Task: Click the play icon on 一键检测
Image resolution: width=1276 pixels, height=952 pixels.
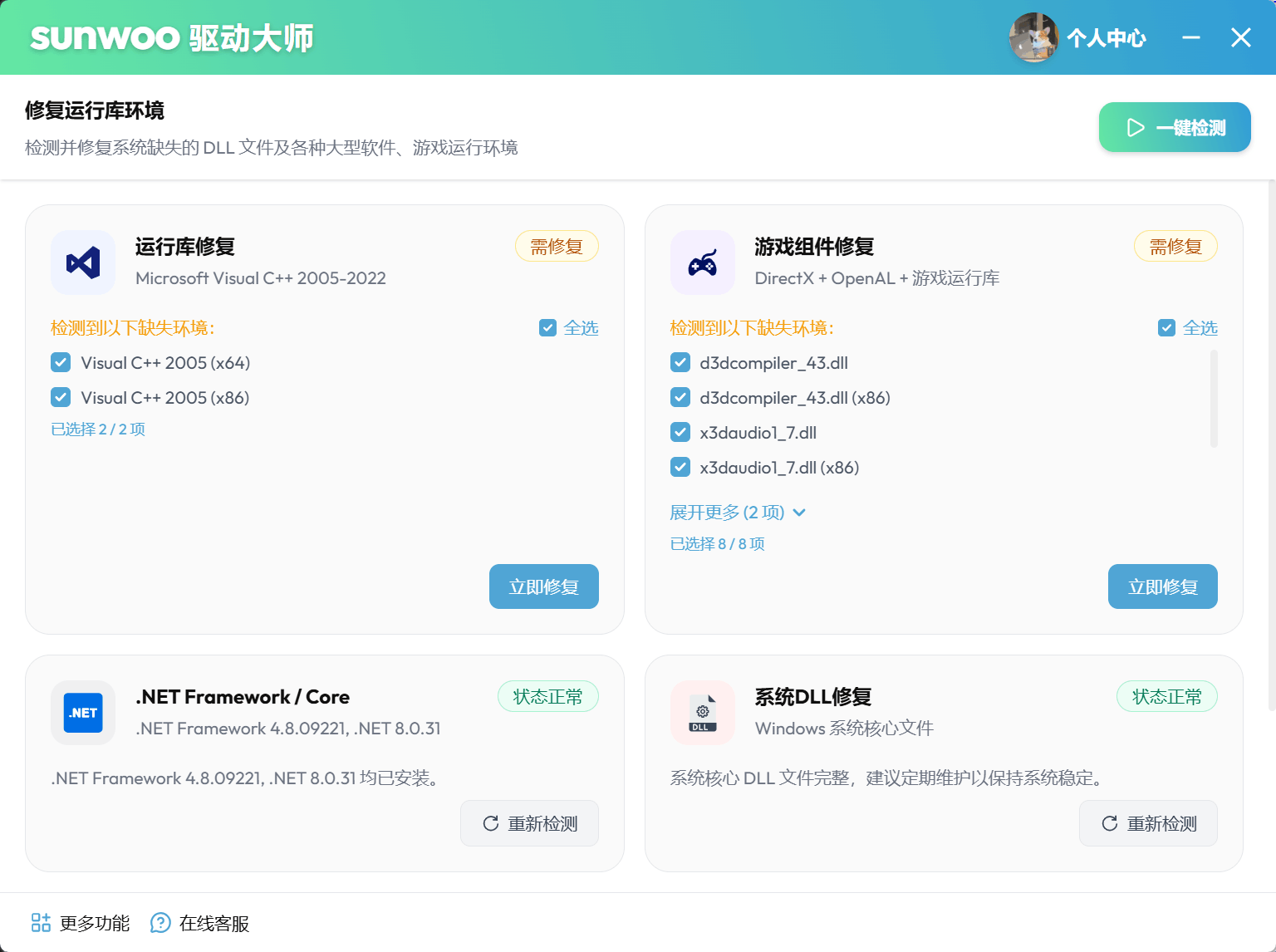Action: pos(1136,128)
